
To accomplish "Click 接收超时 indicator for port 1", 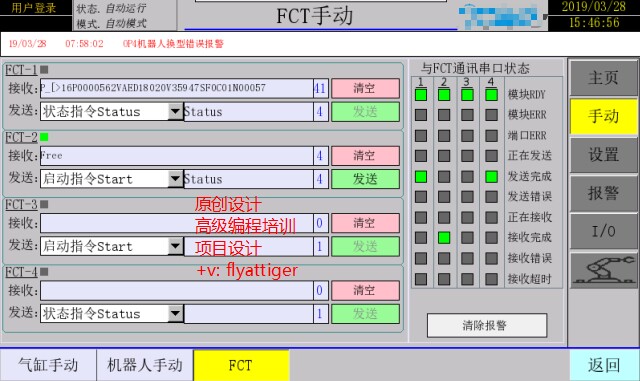I will [x=421, y=279].
